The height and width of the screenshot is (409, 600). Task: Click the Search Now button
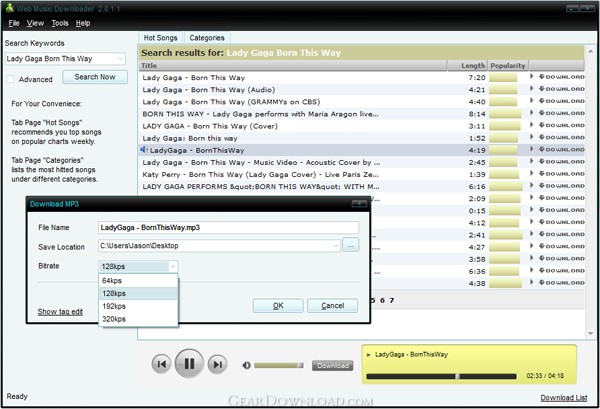tap(95, 77)
